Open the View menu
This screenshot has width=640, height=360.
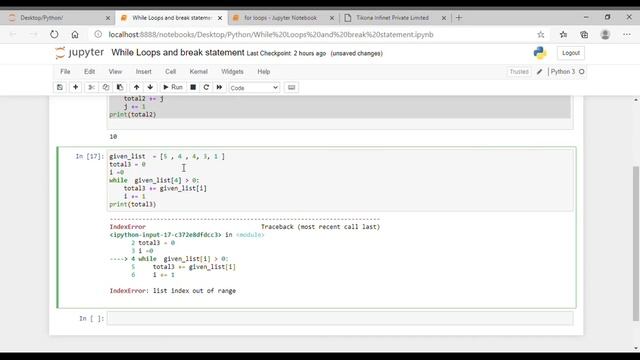tap(115, 71)
